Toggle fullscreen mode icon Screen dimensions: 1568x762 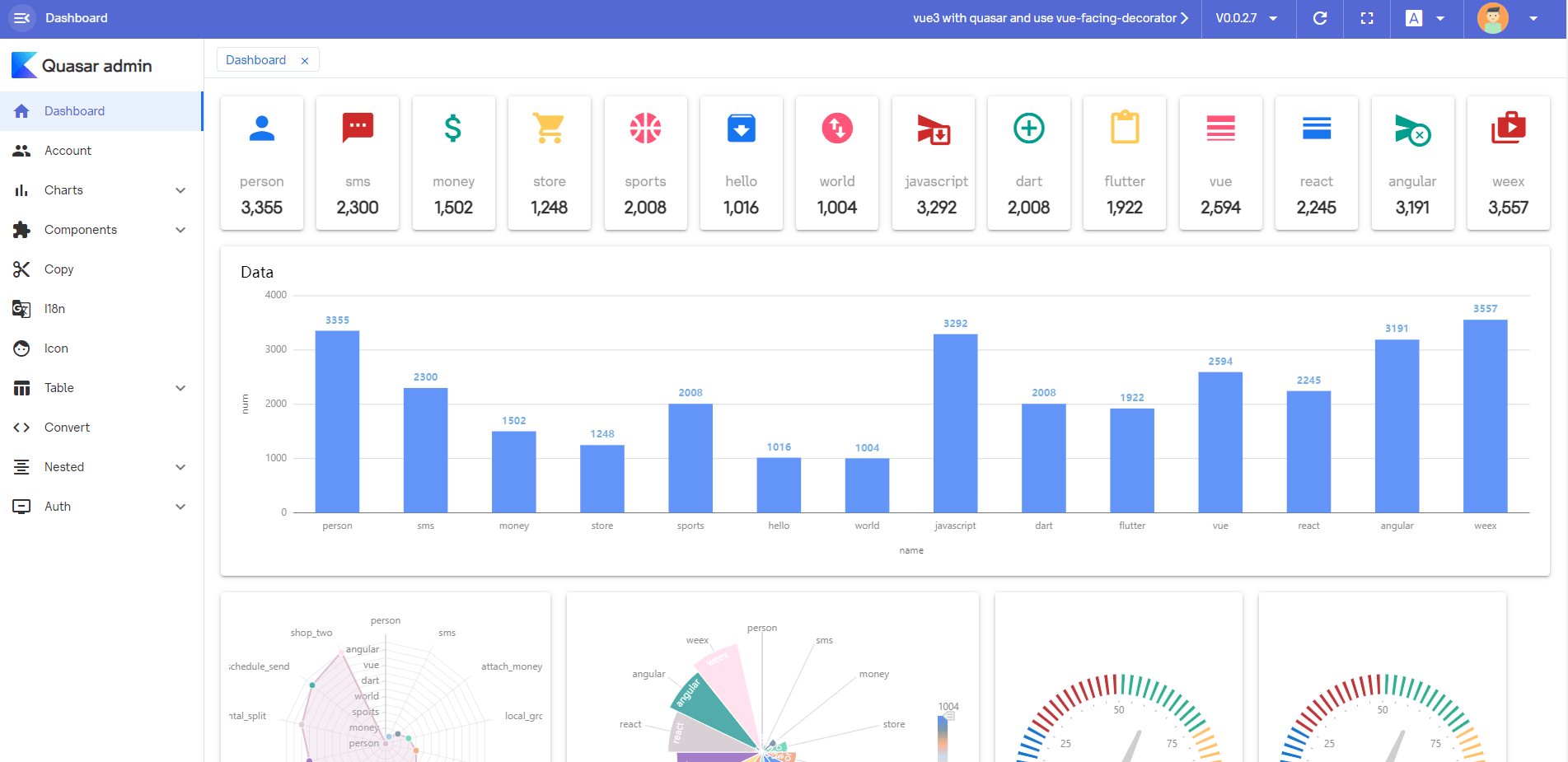click(1367, 18)
